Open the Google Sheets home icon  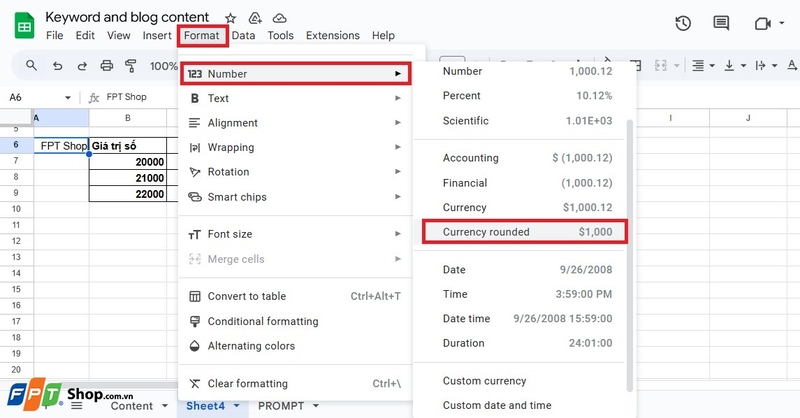[24, 27]
